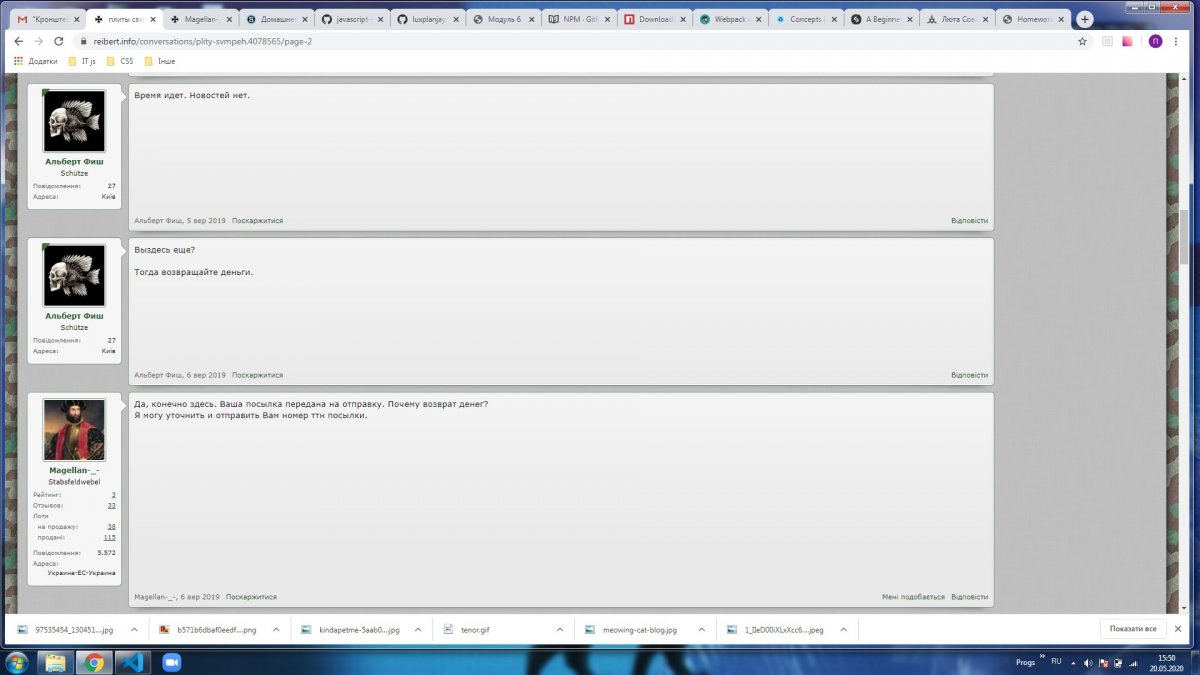Image resolution: width=1200 pixels, height=675 pixels.
Task: Click the skull fish avatar on "Время идет" post
Action: [74, 121]
